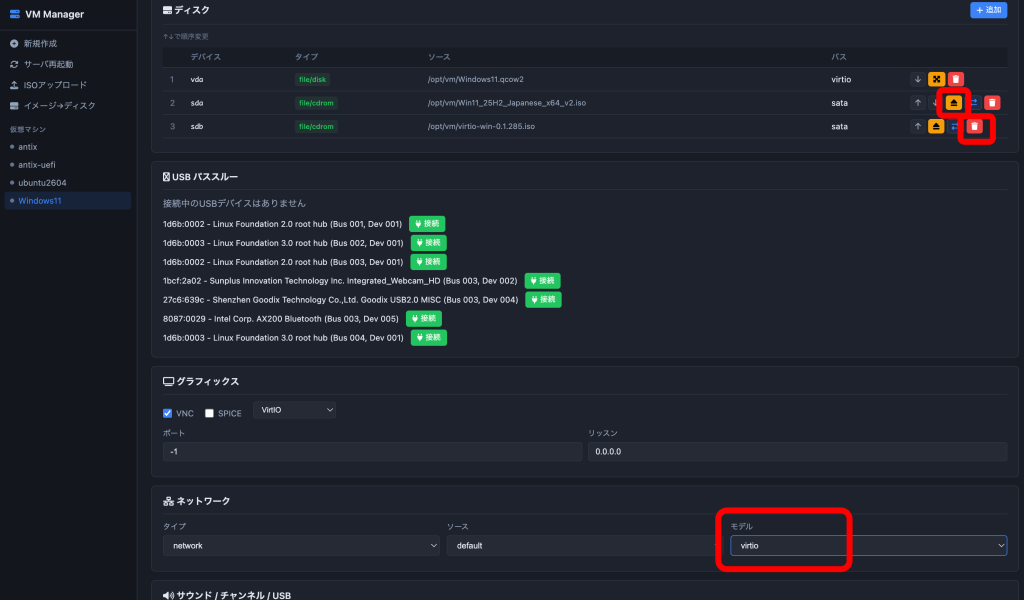Connect Linux Foundation 3.0 root hub Bus 002

pos(428,243)
